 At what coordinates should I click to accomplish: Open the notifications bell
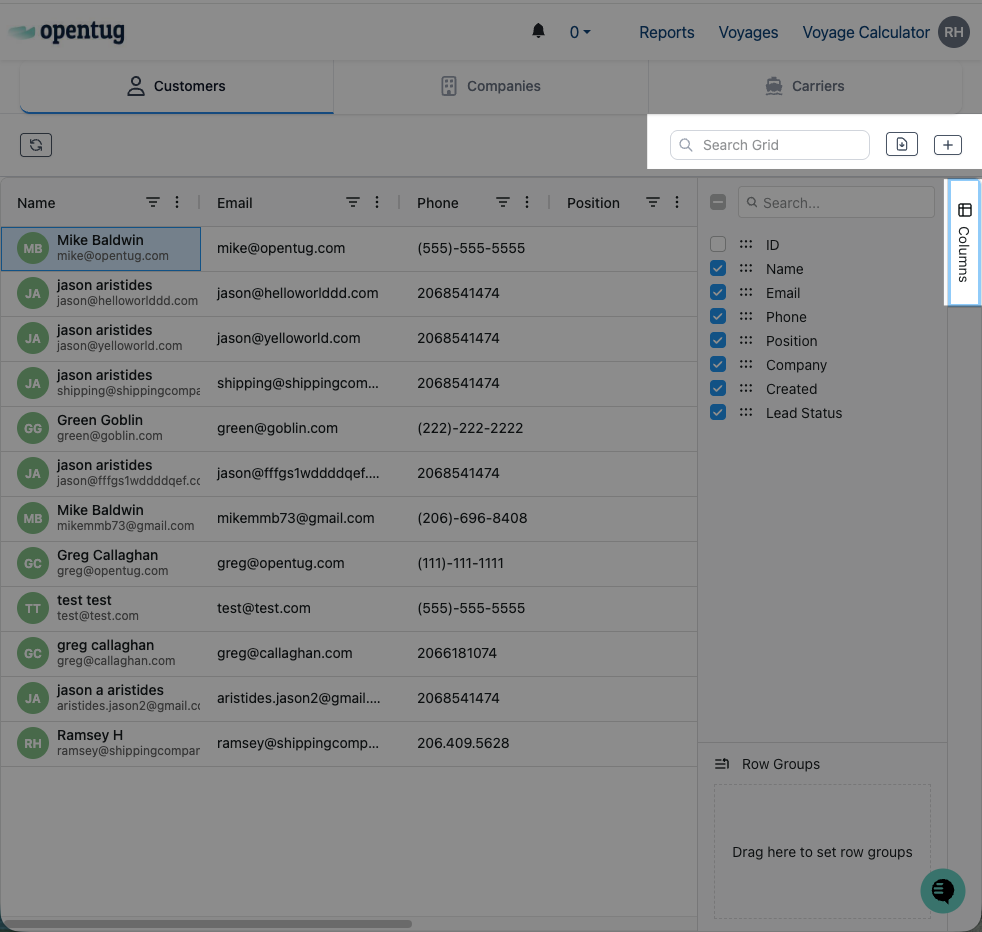pos(538,32)
